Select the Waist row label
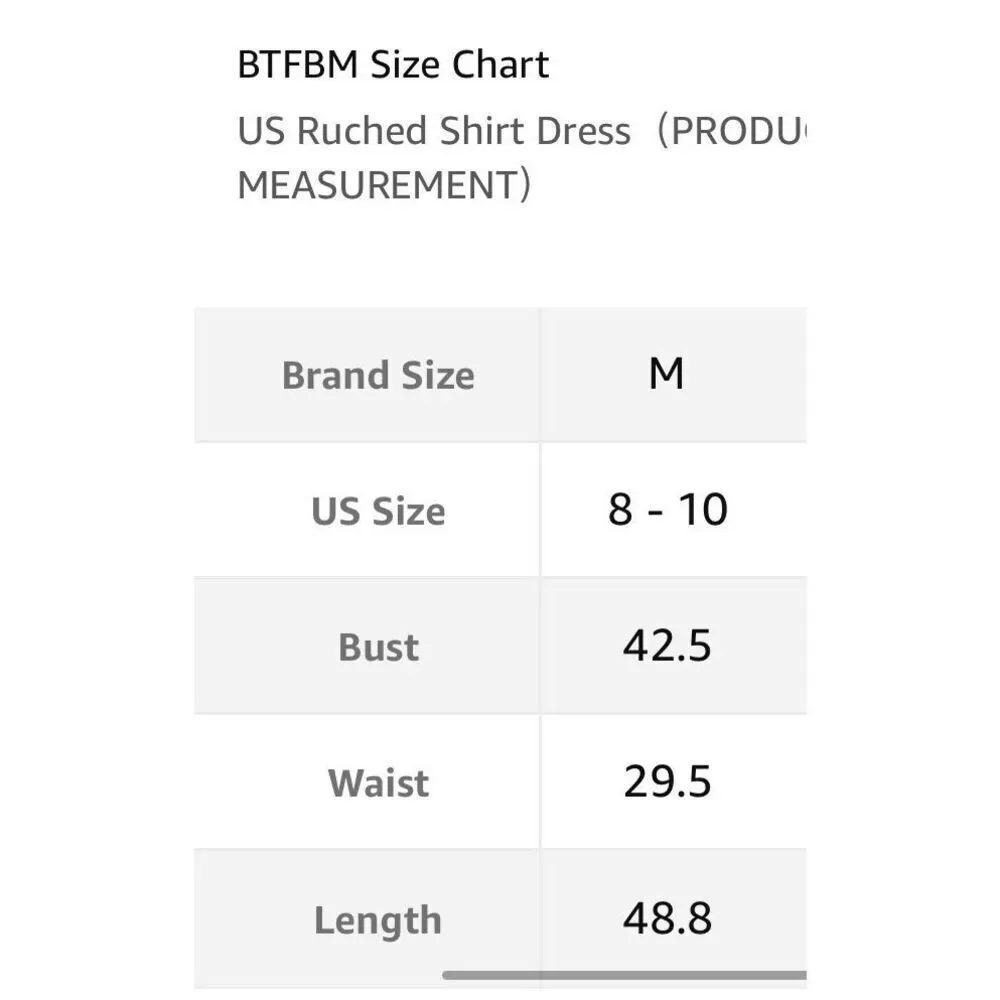 point(378,784)
